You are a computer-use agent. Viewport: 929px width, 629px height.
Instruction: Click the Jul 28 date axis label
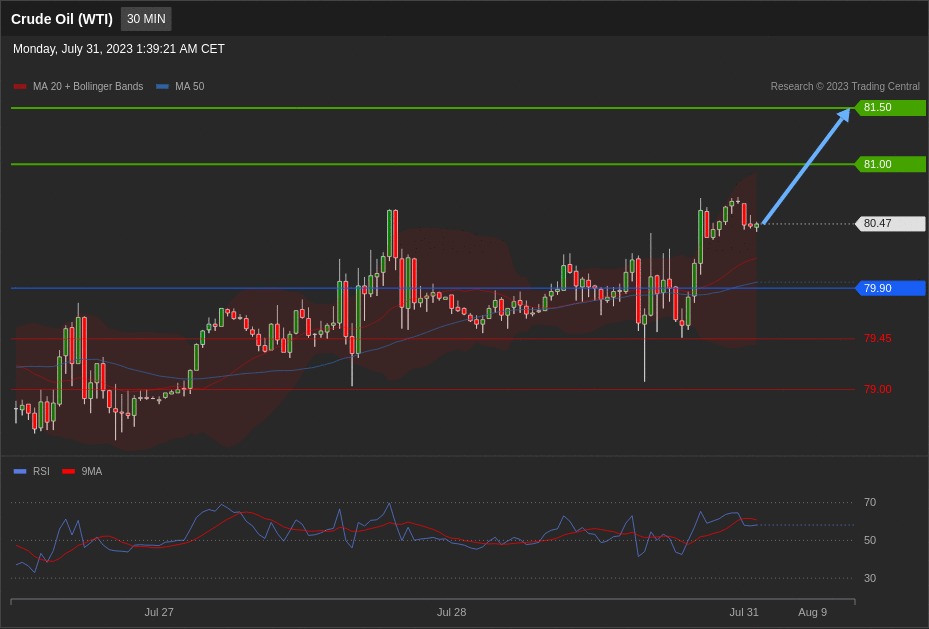point(451,612)
